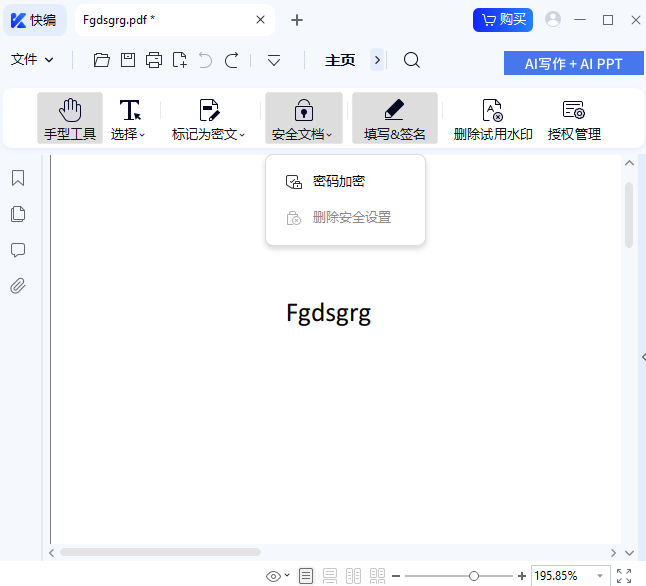646x586 pixels.
Task: Choose 密码加密 password encryption menu item
Action: click(x=338, y=182)
